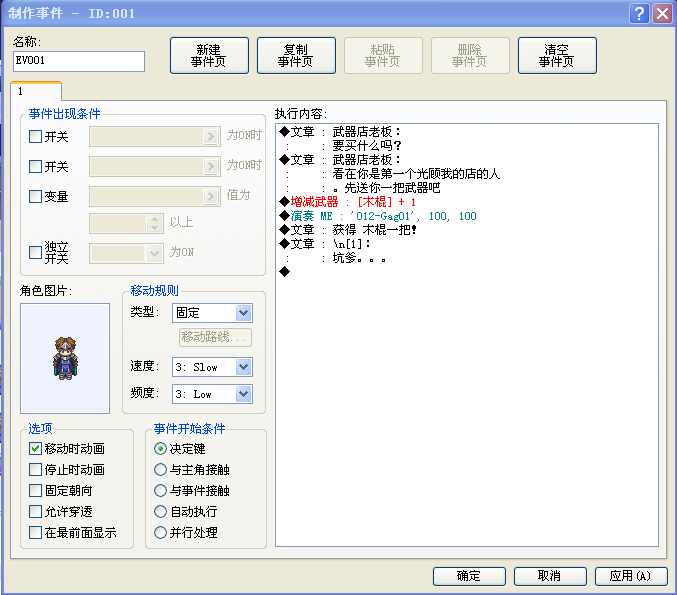Click the 名称 field containing EV001
The image size is (677, 595).
pyautogui.click(x=79, y=61)
